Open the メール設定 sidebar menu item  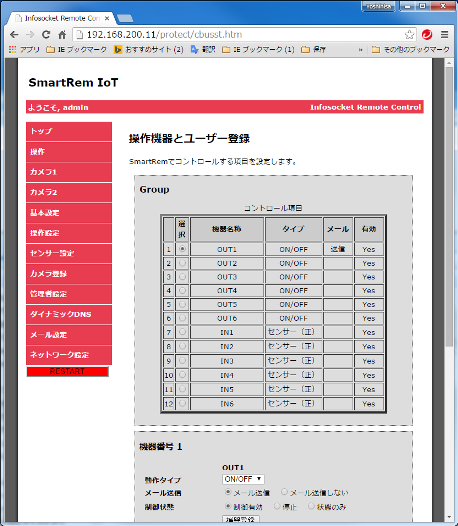pyautogui.click(x=69, y=335)
